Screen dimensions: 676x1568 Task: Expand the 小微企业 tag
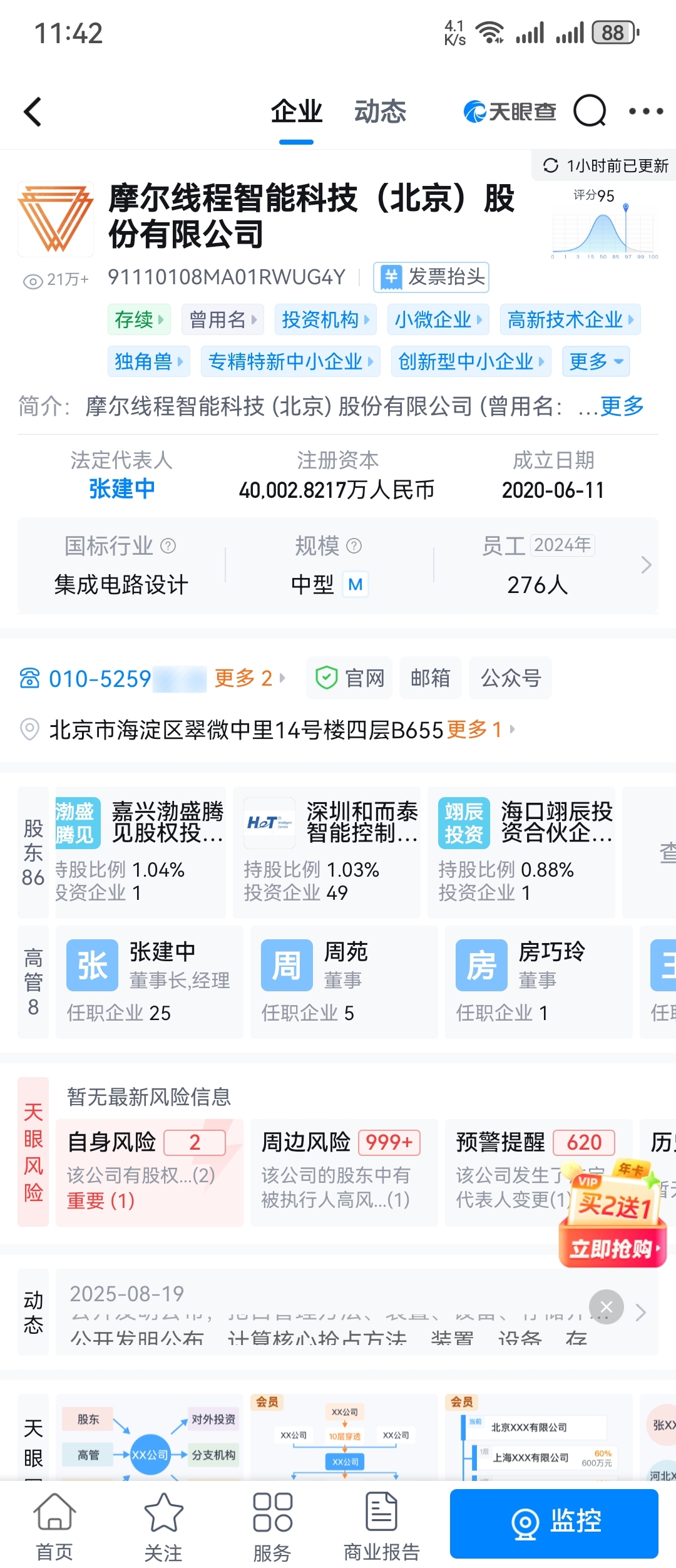[x=438, y=319]
